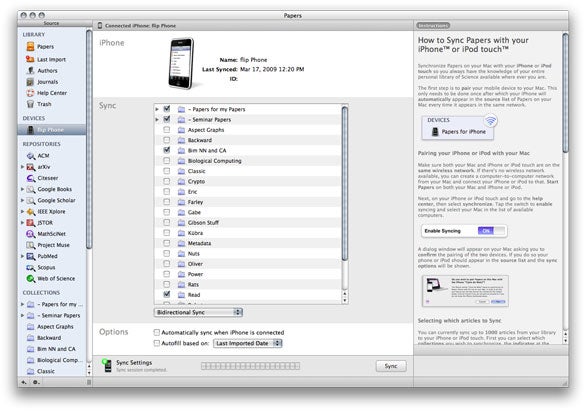The height and width of the screenshot is (411, 586).
Task: Open the MathSciNet repository icon
Action: pos(31,234)
